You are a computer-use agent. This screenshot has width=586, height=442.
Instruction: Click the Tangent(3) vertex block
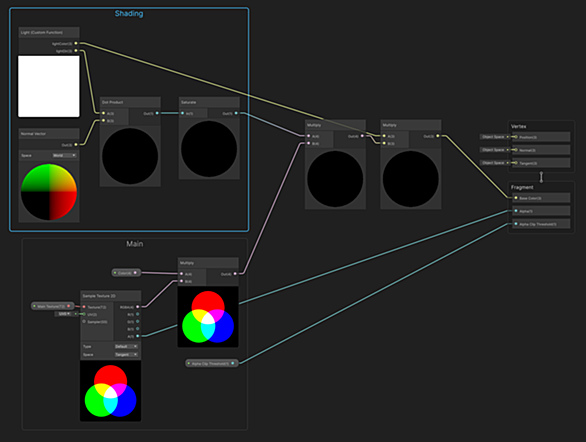pos(541,163)
